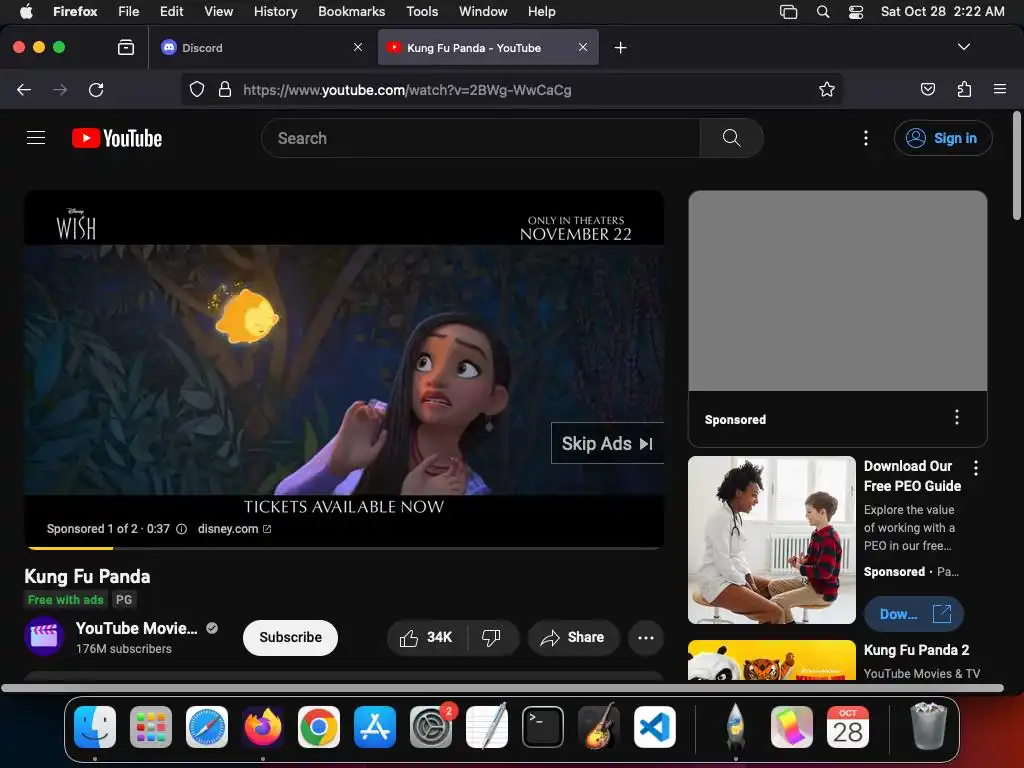
Task: Open Kung Fu Panda 2 thumbnail
Action: click(x=772, y=660)
